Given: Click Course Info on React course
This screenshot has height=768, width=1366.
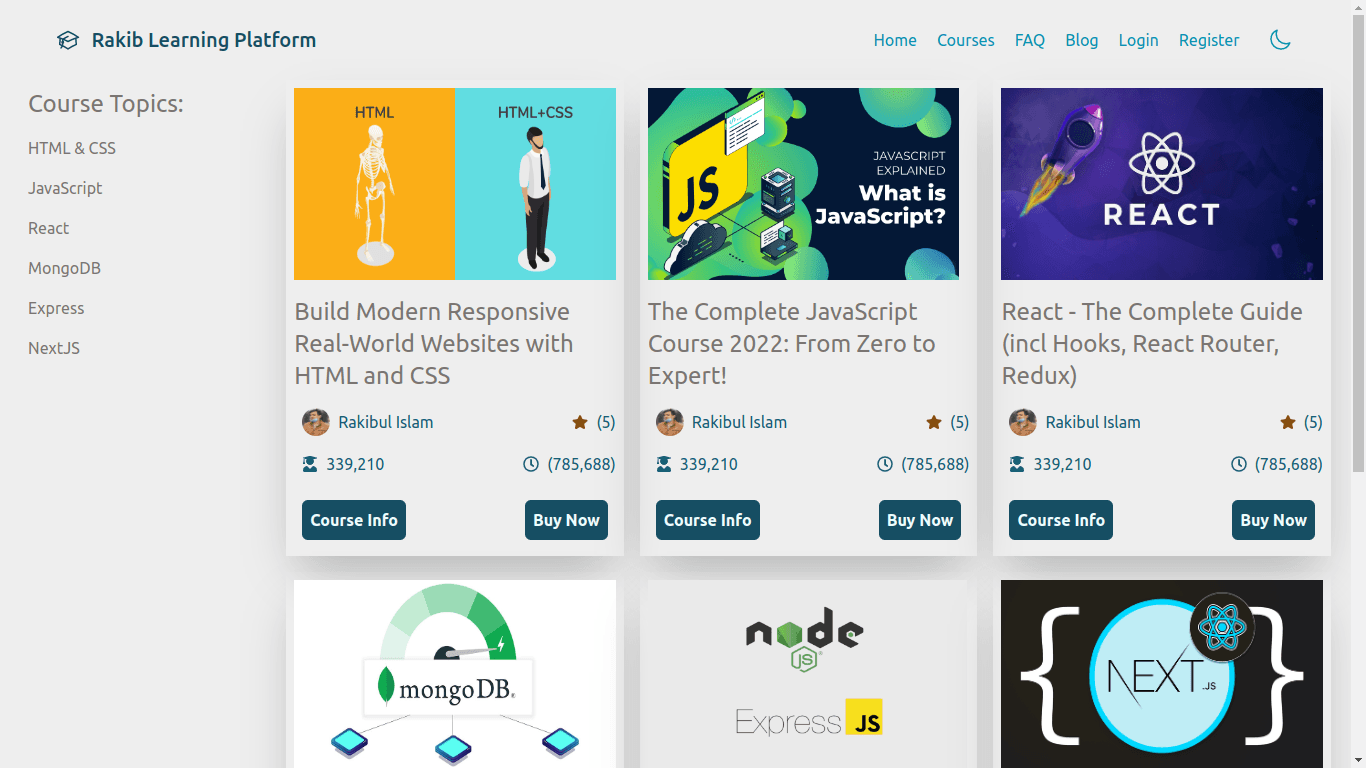Looking at the screenshot, I should 1061,520.
